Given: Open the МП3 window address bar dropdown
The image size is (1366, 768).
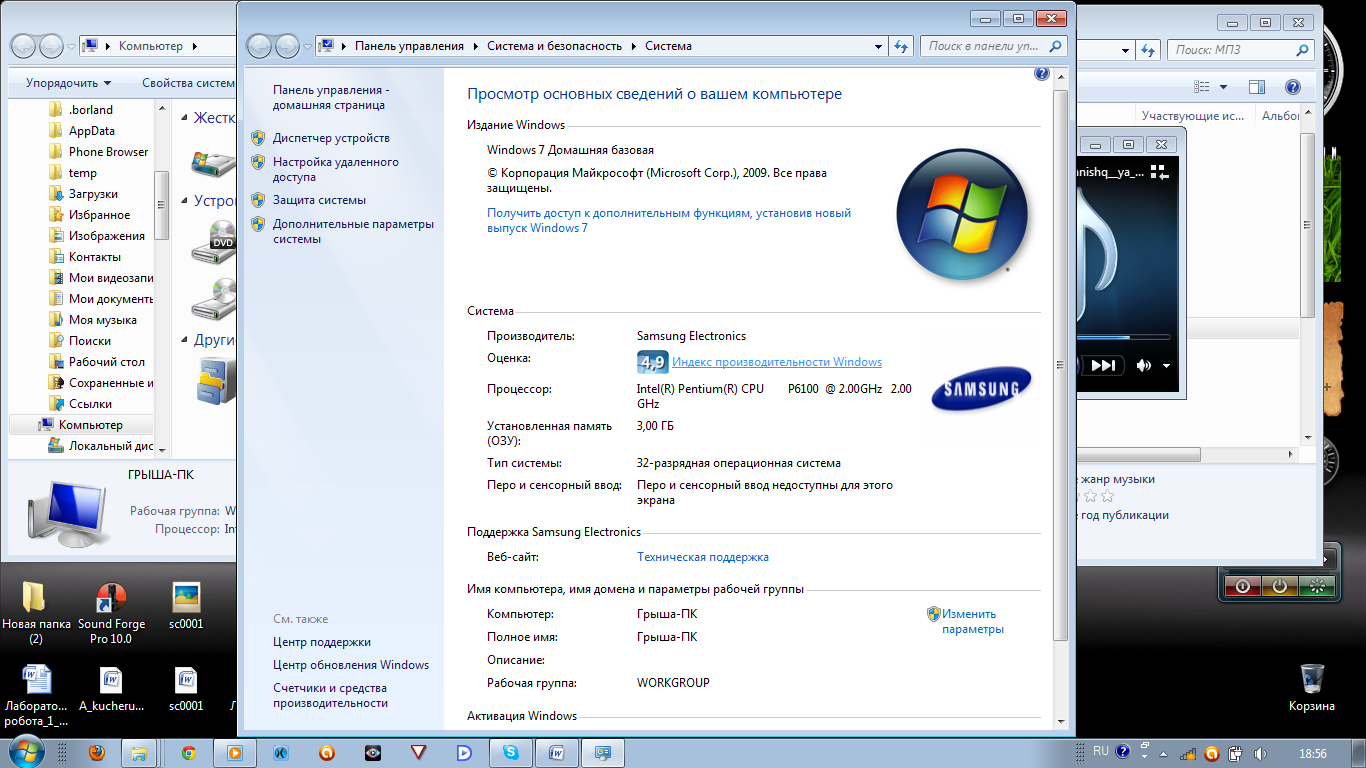Looking at the screenshot, I should coord(1127,50).
